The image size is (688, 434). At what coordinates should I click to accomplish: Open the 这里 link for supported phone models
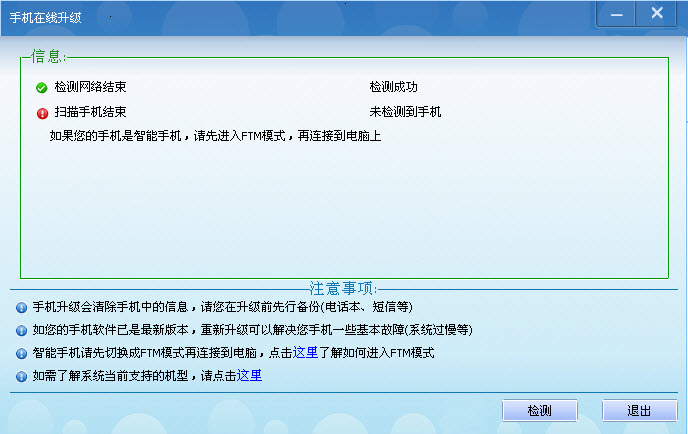pos(249,376)
